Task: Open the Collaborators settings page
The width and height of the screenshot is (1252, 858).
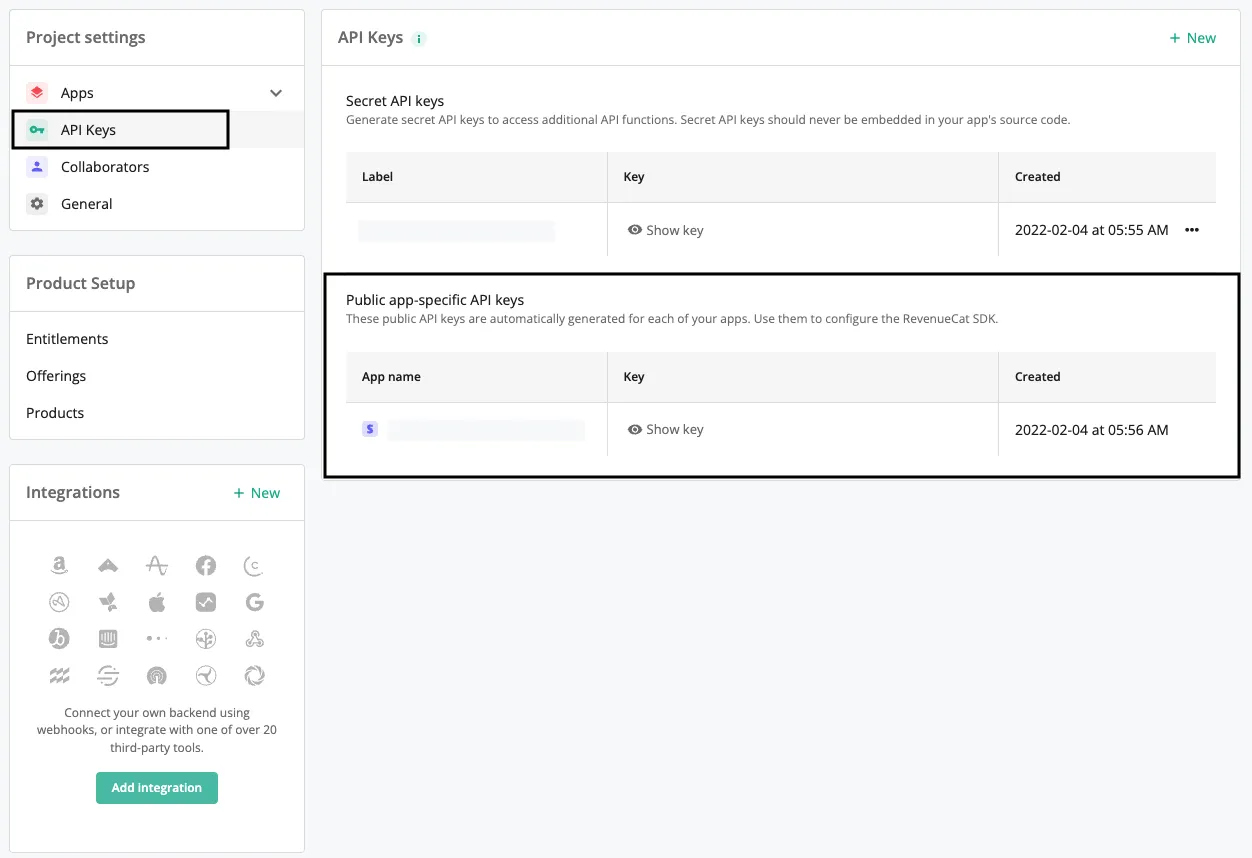Action: pyautogui.click(x=157, y=167)
